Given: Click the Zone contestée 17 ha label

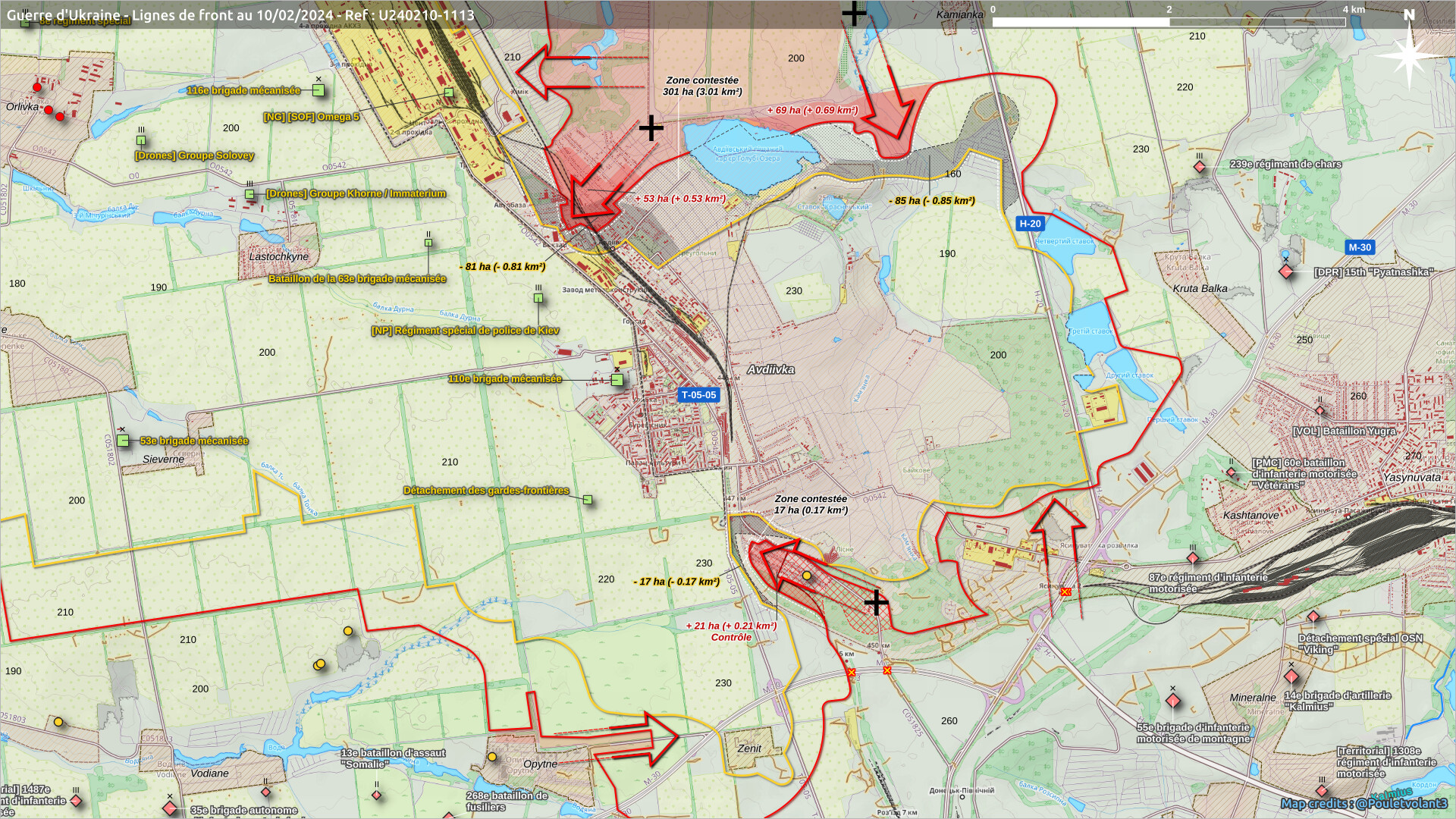Looking at the screenshot, I should coord(811,504).
